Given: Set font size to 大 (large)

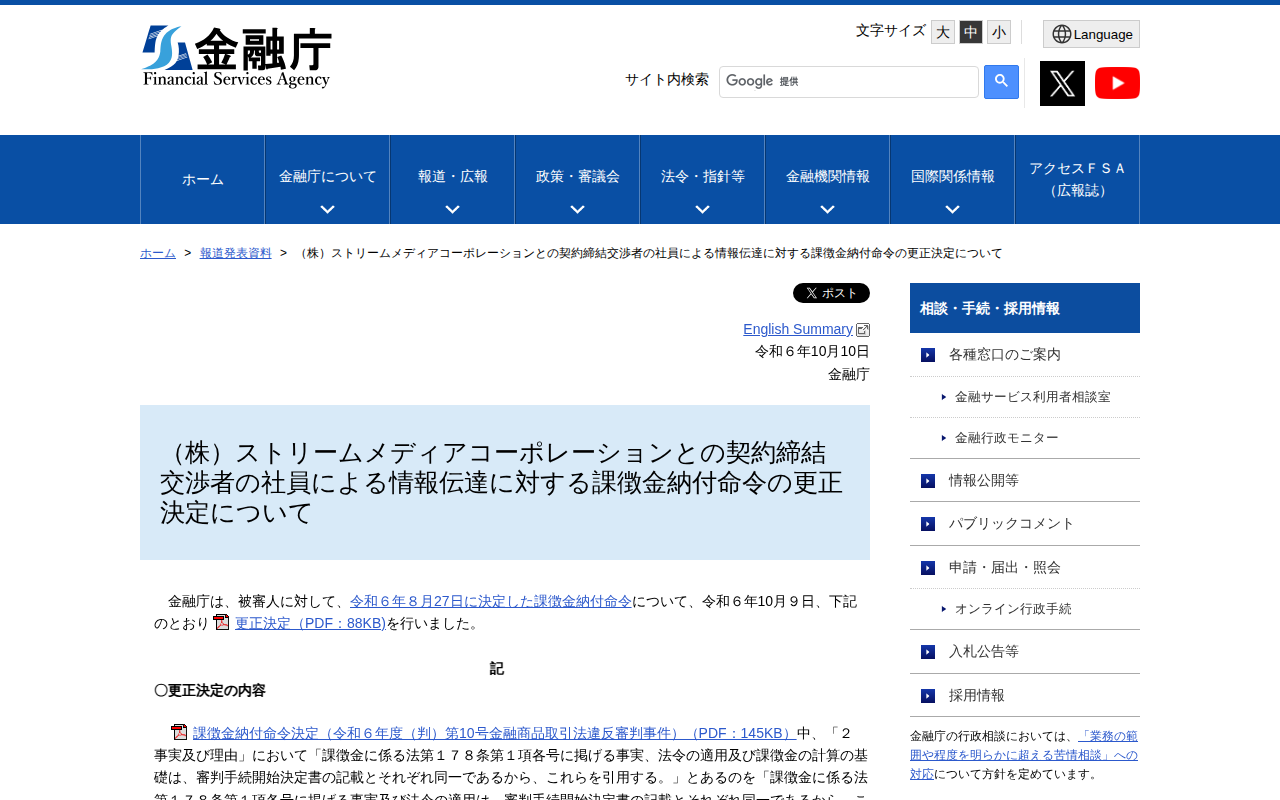Looking at the screenshot, I should tap(943, 32).
